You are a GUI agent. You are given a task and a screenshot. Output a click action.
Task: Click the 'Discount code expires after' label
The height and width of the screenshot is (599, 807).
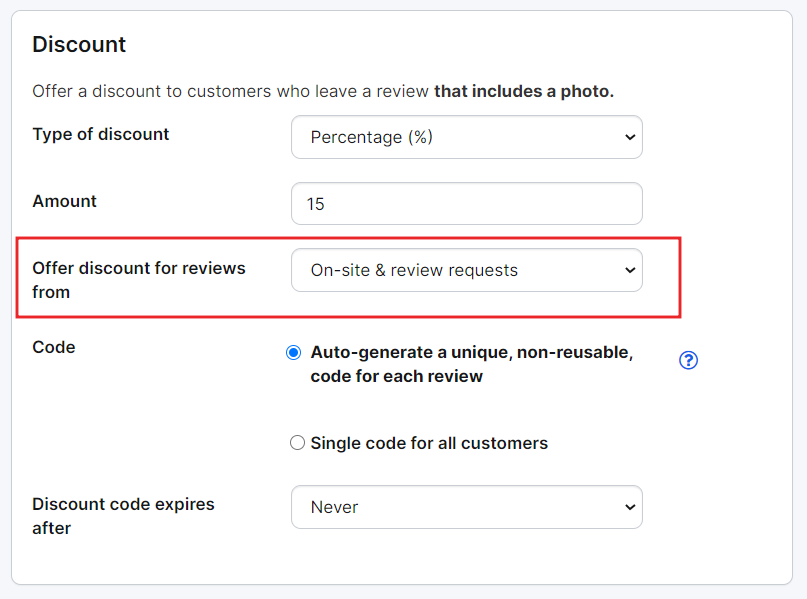click(x=123, y=516)
